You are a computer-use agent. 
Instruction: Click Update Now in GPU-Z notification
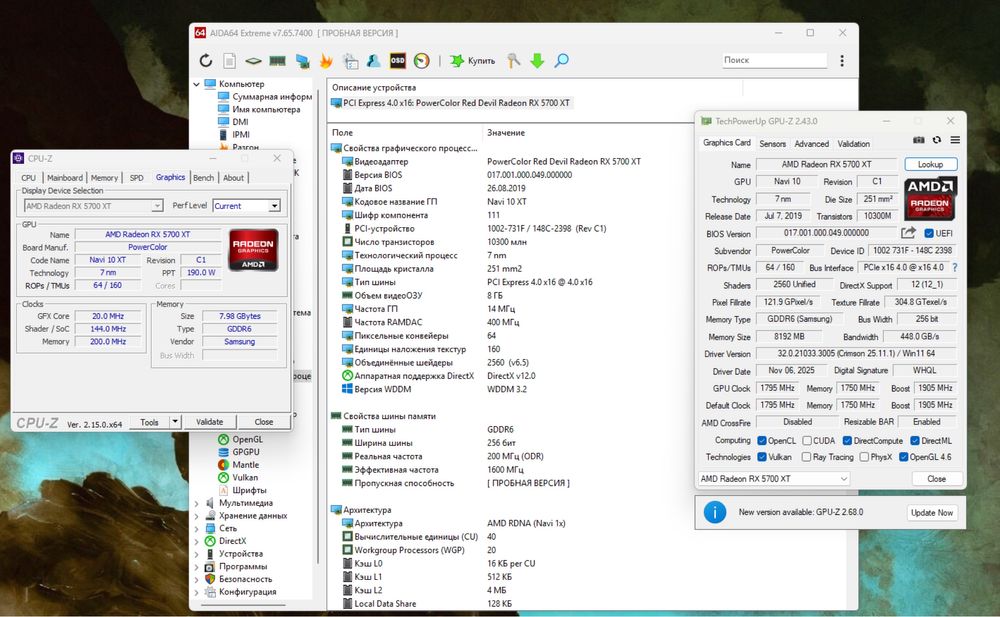click(x=932, y=513)
